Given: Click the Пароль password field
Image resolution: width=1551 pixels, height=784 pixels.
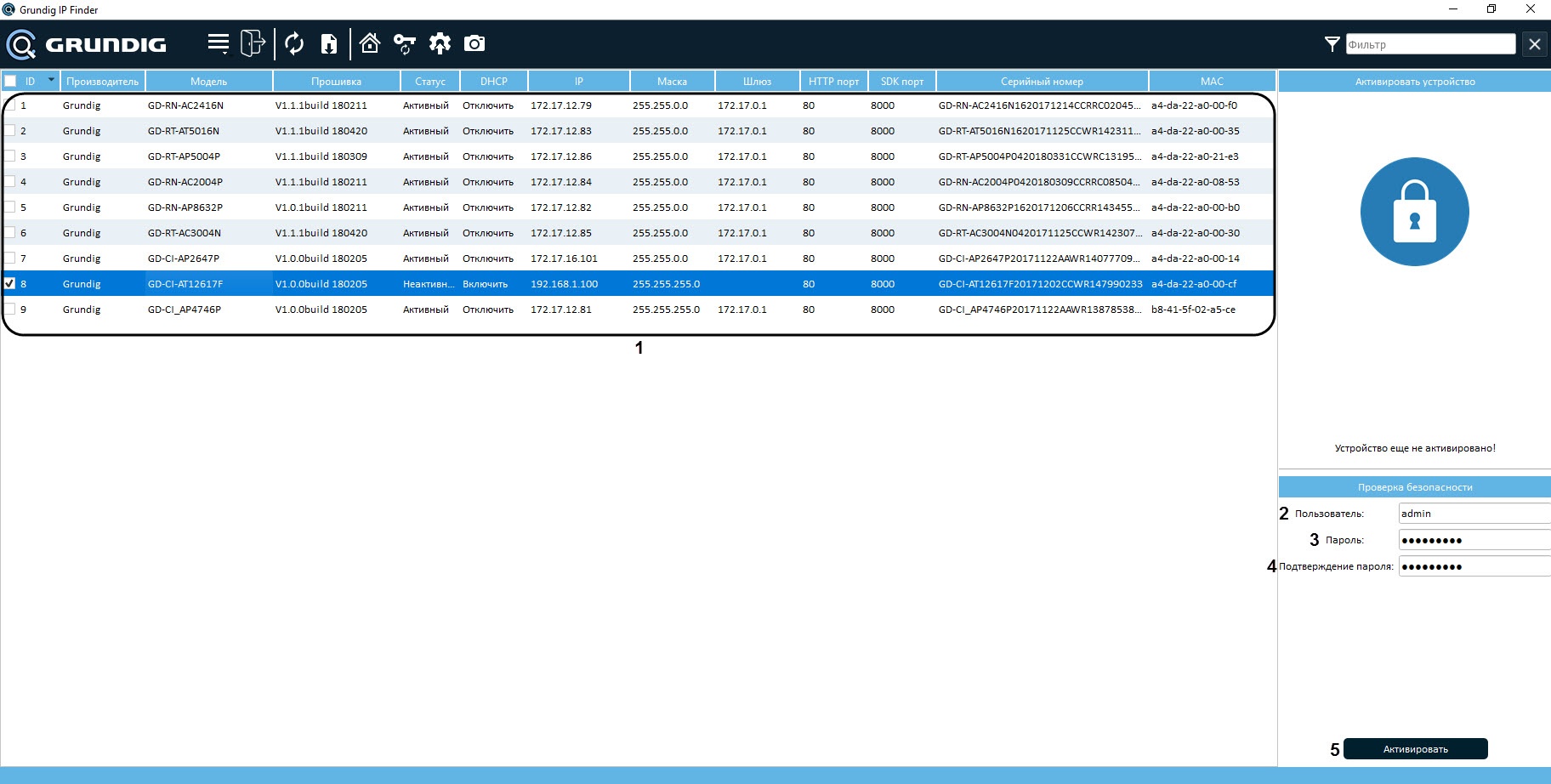Looking at the screenshot, I should pos(1474,540).
